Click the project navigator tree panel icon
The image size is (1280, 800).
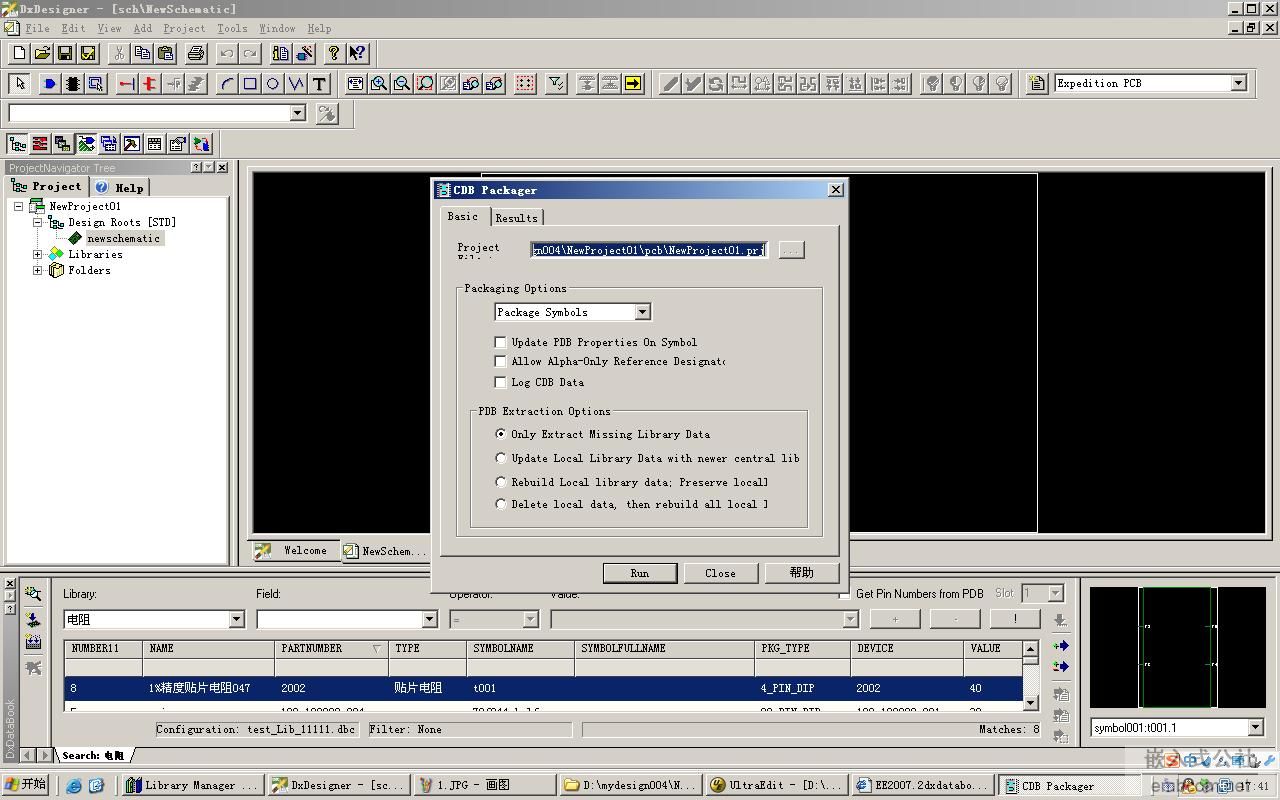[18, 145]
